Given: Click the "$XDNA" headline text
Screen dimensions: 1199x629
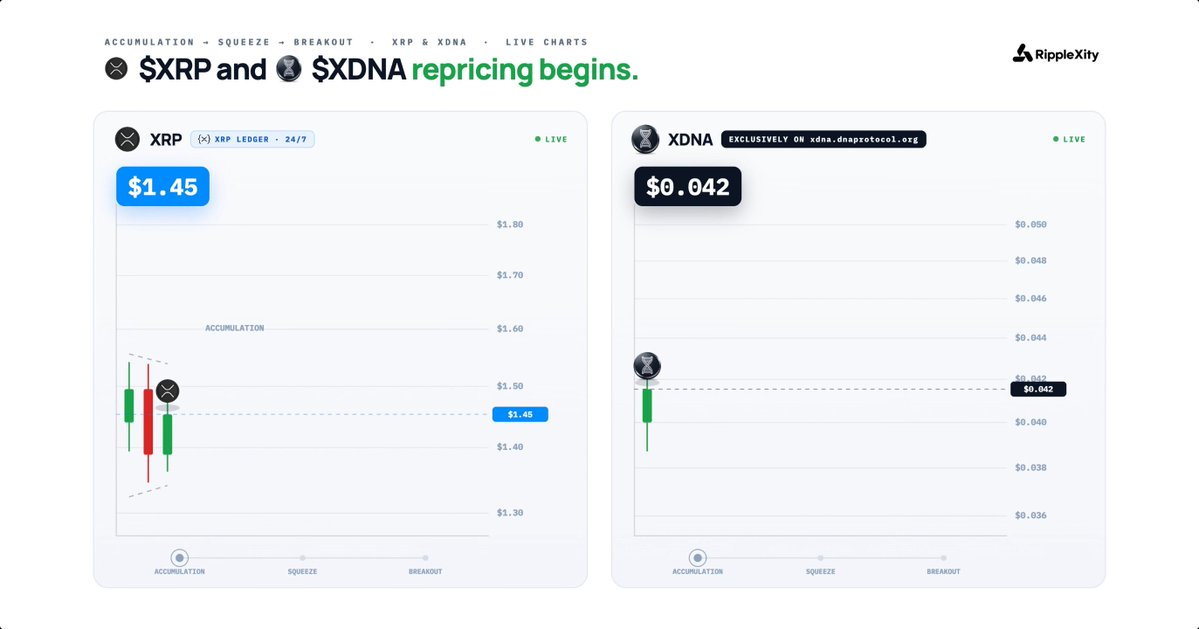Looking at the screenshot, I should [x=359, y=70].
